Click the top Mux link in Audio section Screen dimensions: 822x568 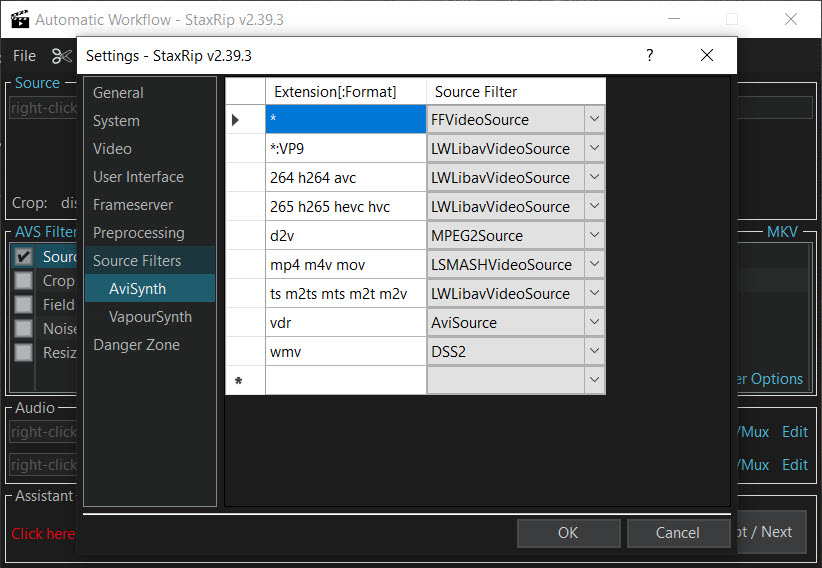click(x=754, y=432)
